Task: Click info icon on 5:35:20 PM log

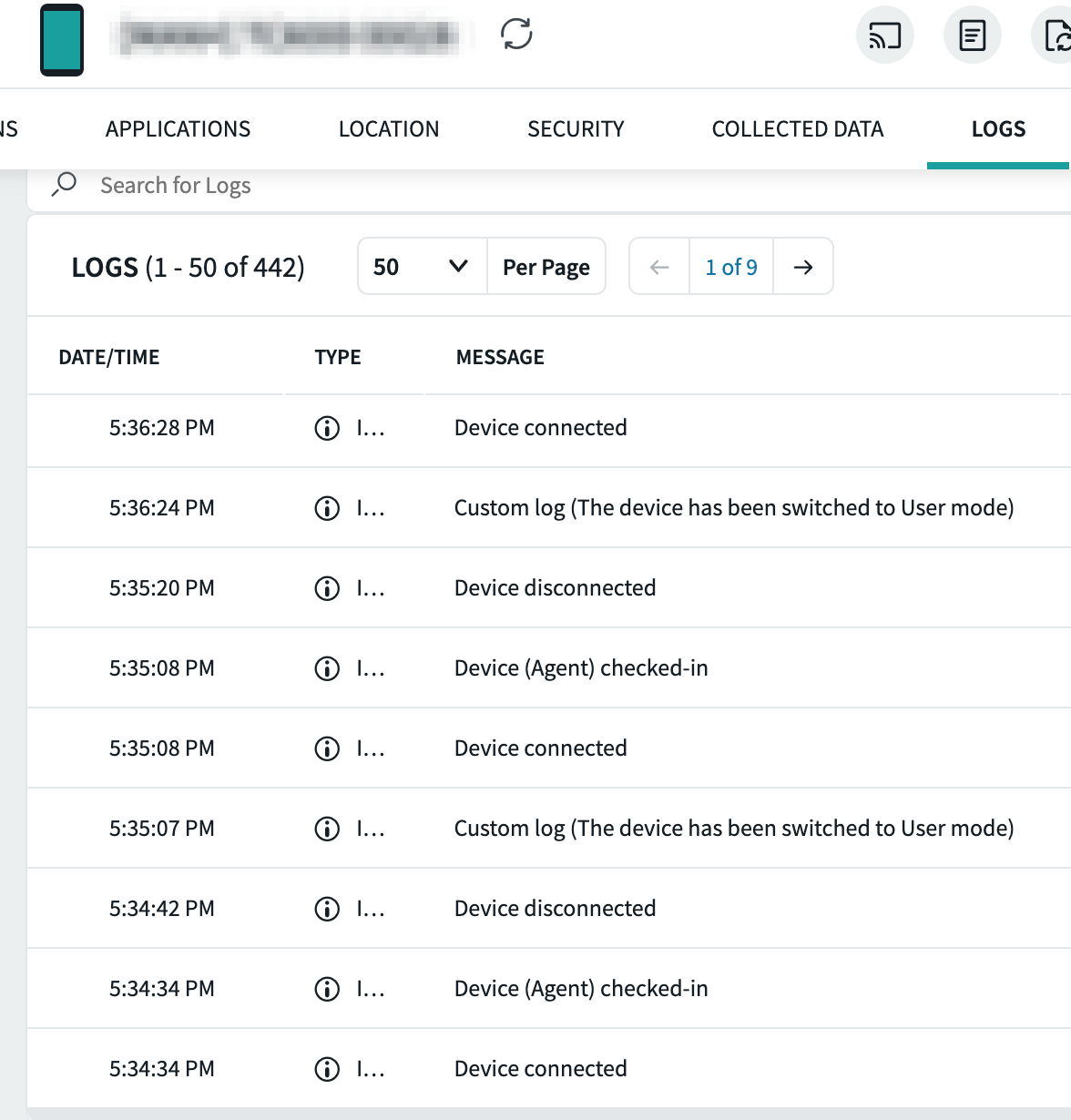Action: click(327, 588)
